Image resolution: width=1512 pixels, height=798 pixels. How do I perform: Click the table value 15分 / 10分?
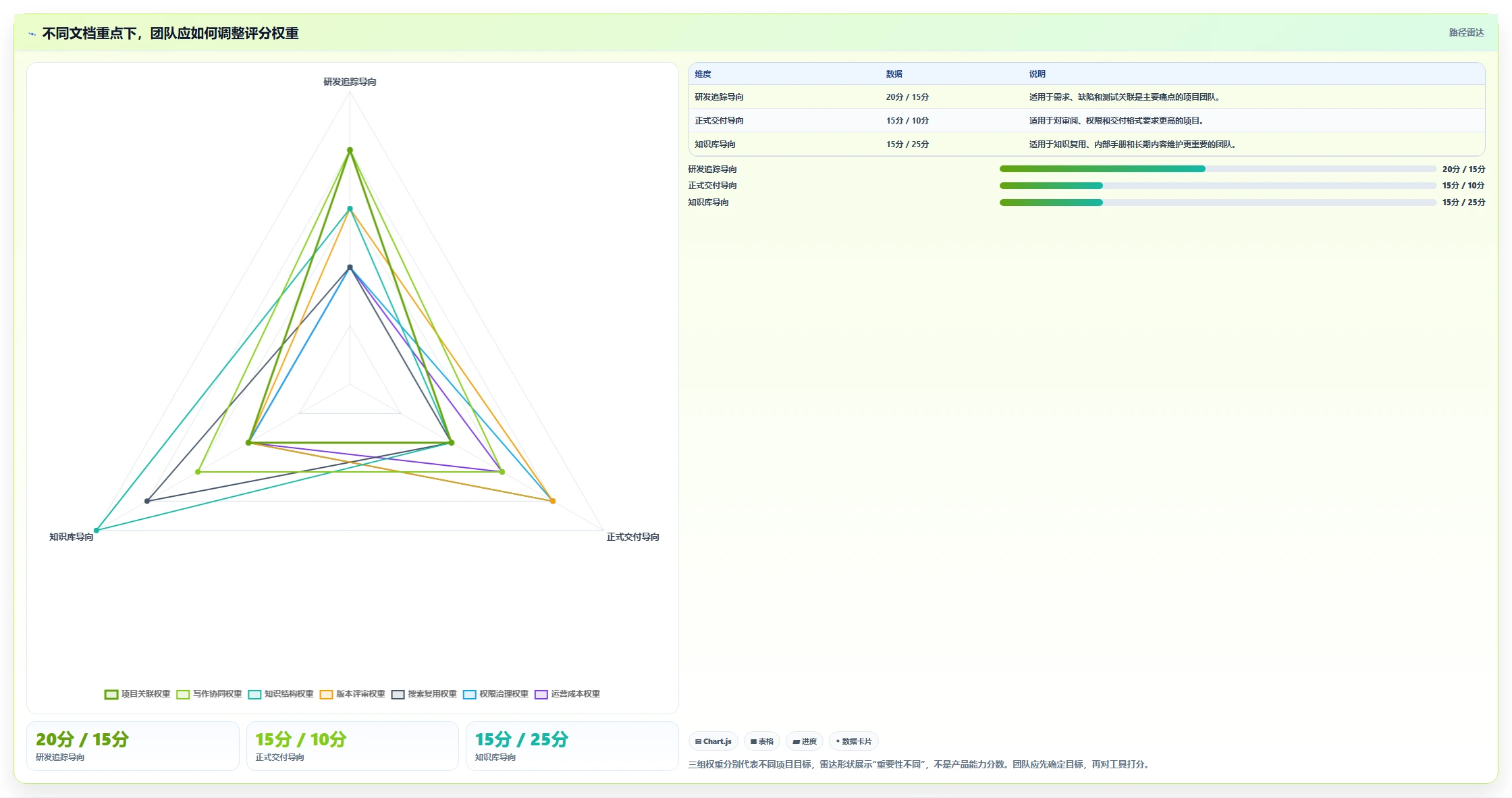point(907,121)
